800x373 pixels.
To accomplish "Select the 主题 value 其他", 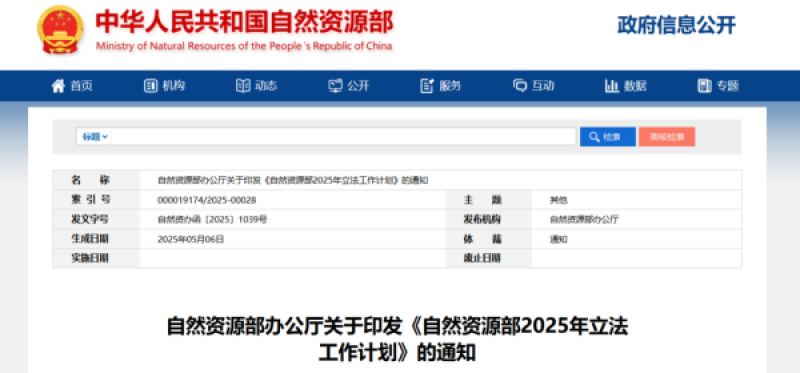I will (x=558, y=200).
